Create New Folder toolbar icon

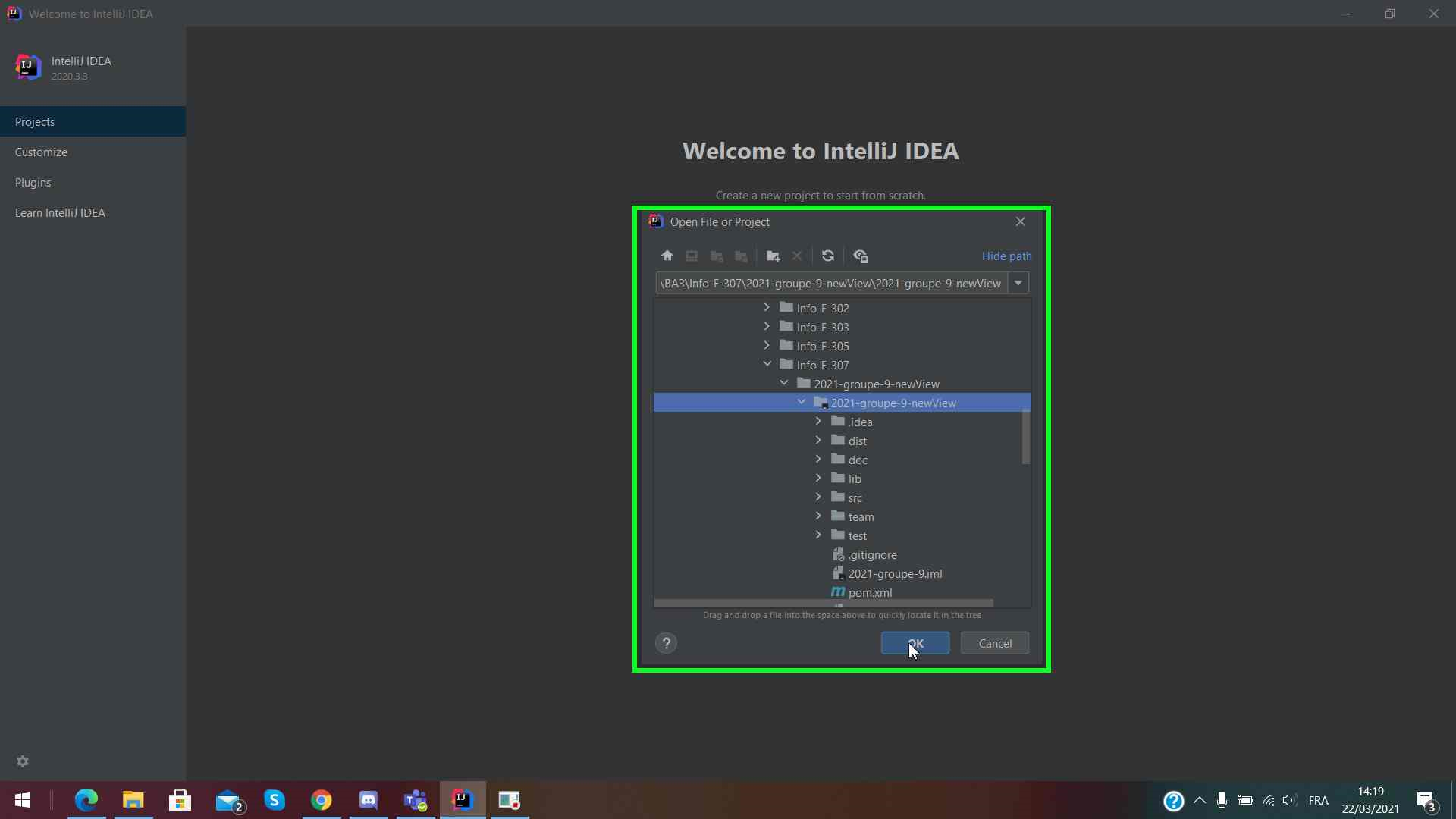click(773, 256)
